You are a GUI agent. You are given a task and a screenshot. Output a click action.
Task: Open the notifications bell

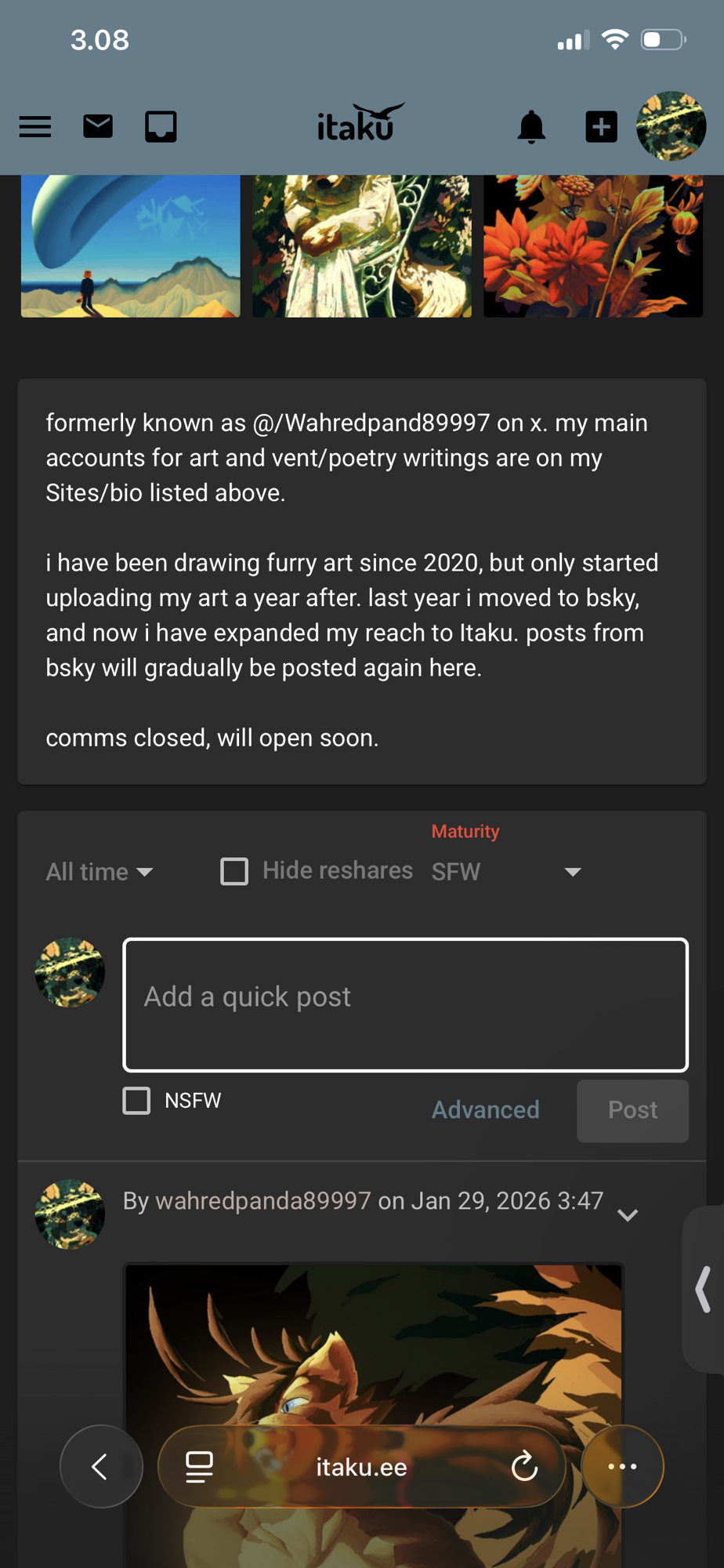[531, 127]
